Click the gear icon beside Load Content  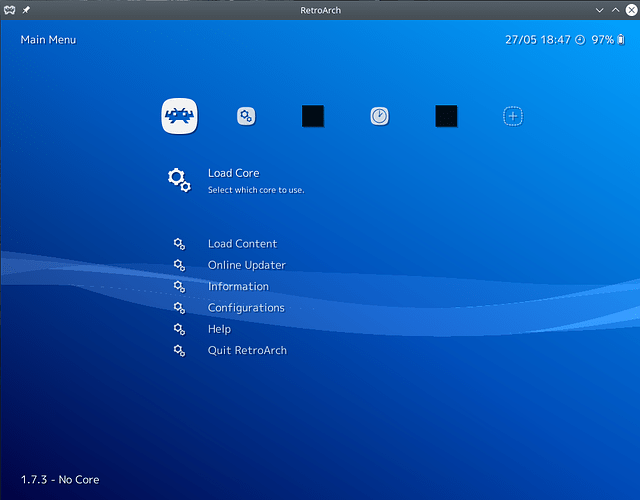(x=179, y=244)
